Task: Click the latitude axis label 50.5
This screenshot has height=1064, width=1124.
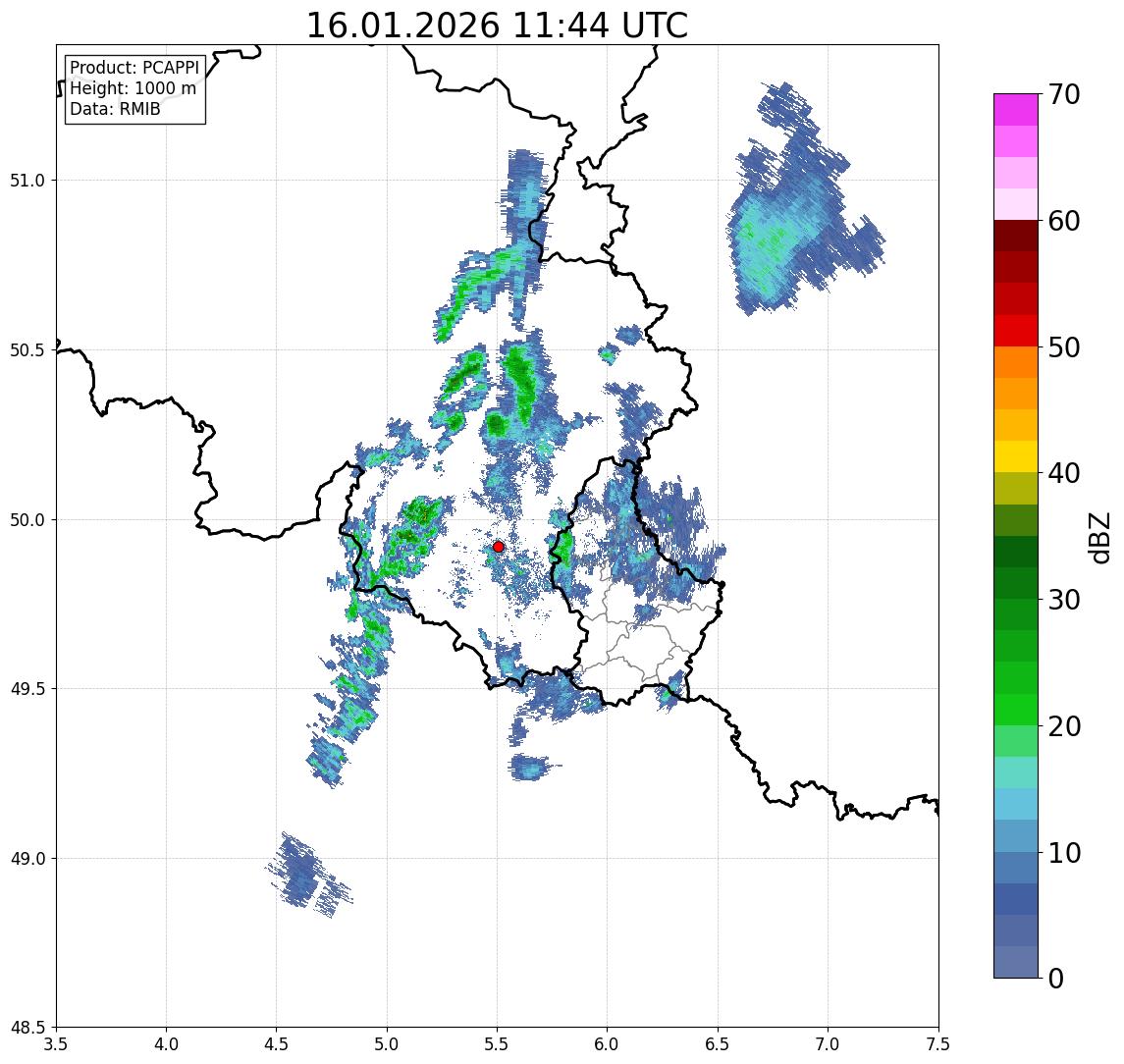Action: coord(27,350)
